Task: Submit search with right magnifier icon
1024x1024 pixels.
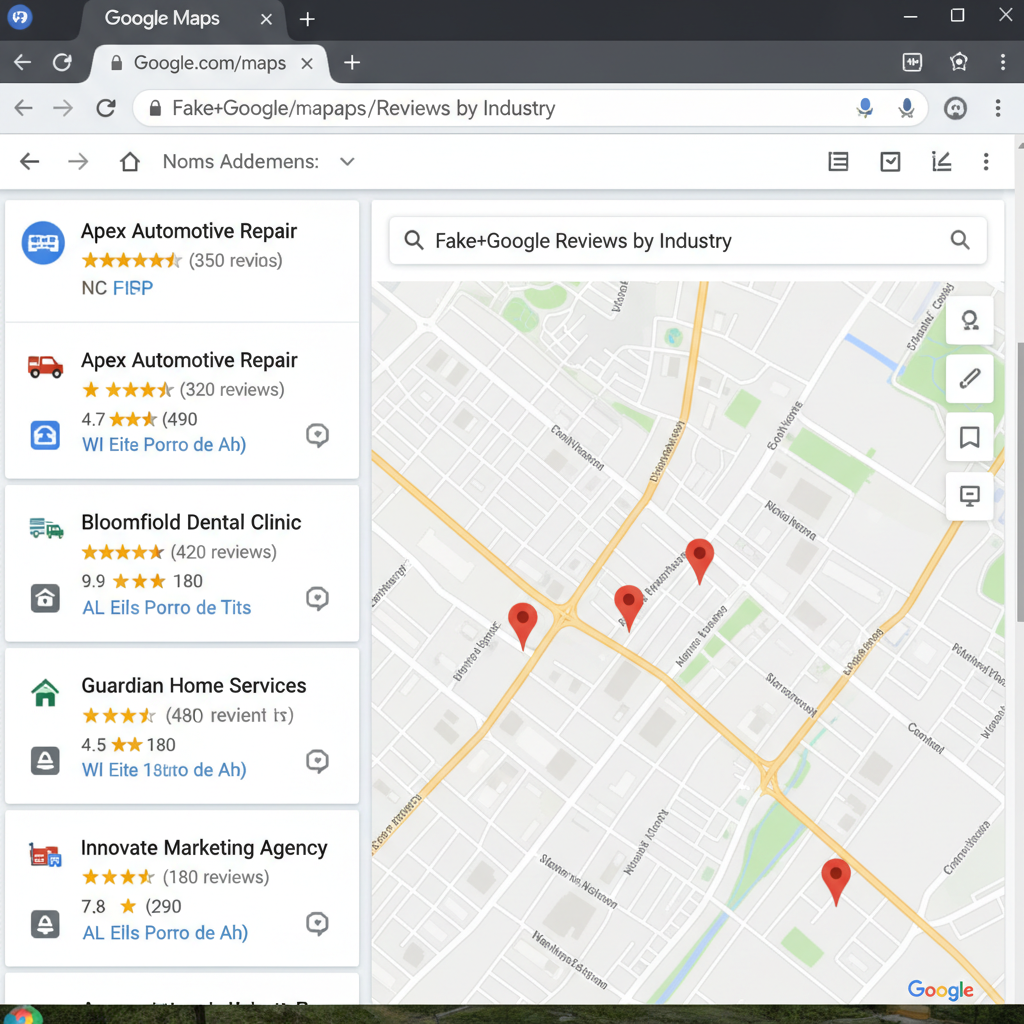Action: click(x=959, y=240)
